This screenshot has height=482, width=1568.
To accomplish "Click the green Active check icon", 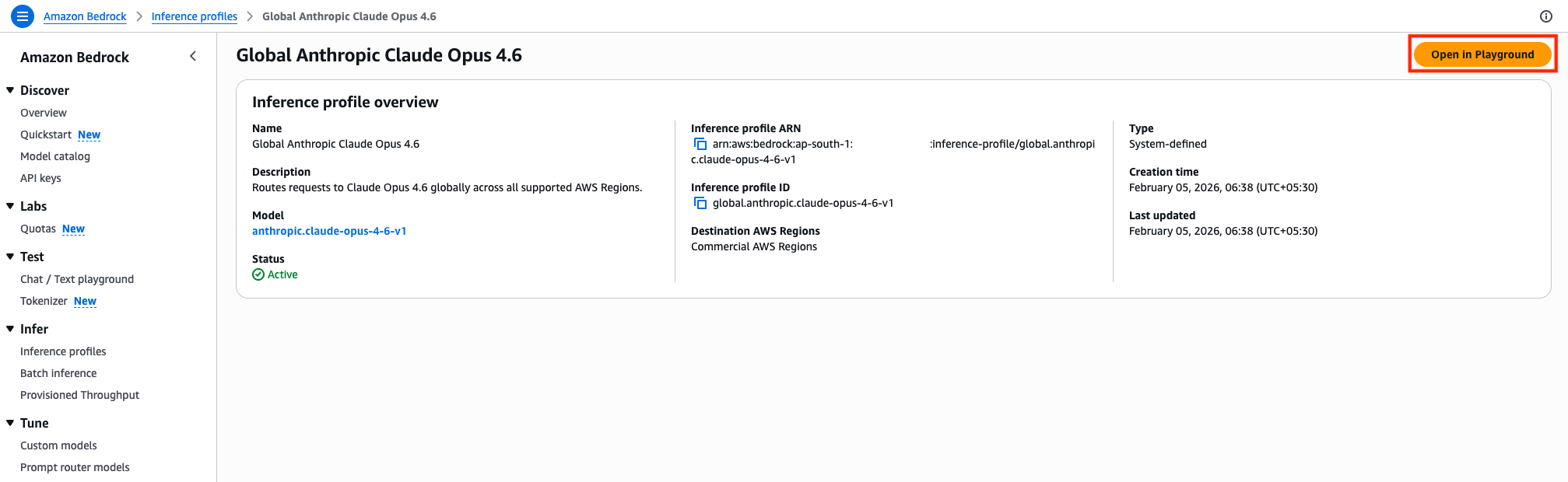I will coord(258,274).
